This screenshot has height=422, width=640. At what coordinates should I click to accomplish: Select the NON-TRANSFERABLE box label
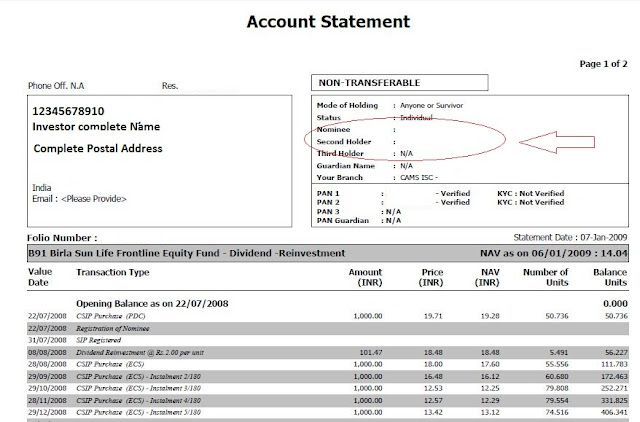coord(369,83)
